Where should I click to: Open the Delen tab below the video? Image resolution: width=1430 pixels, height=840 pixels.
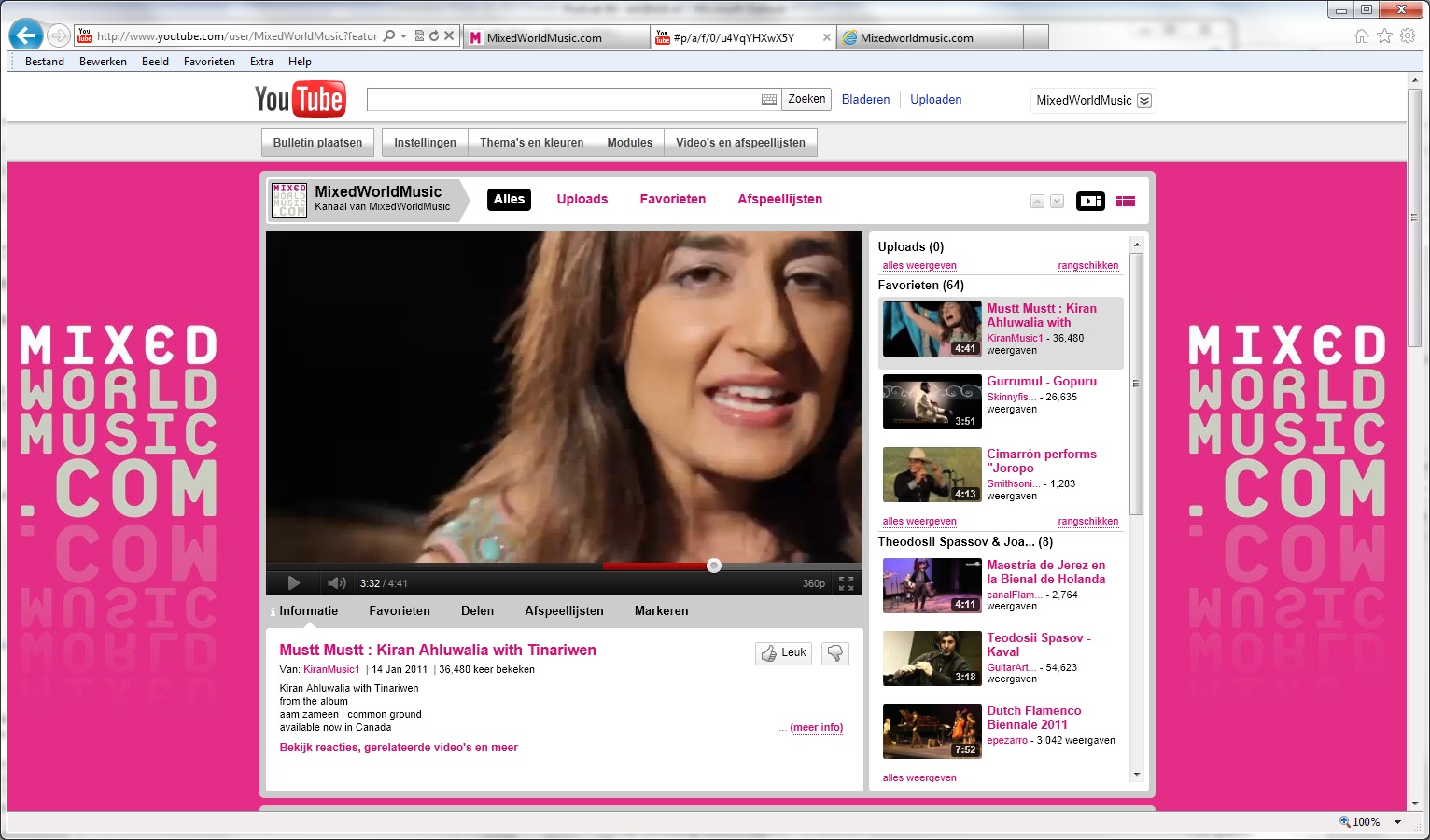pyautogui.click(x=477, y=610)
